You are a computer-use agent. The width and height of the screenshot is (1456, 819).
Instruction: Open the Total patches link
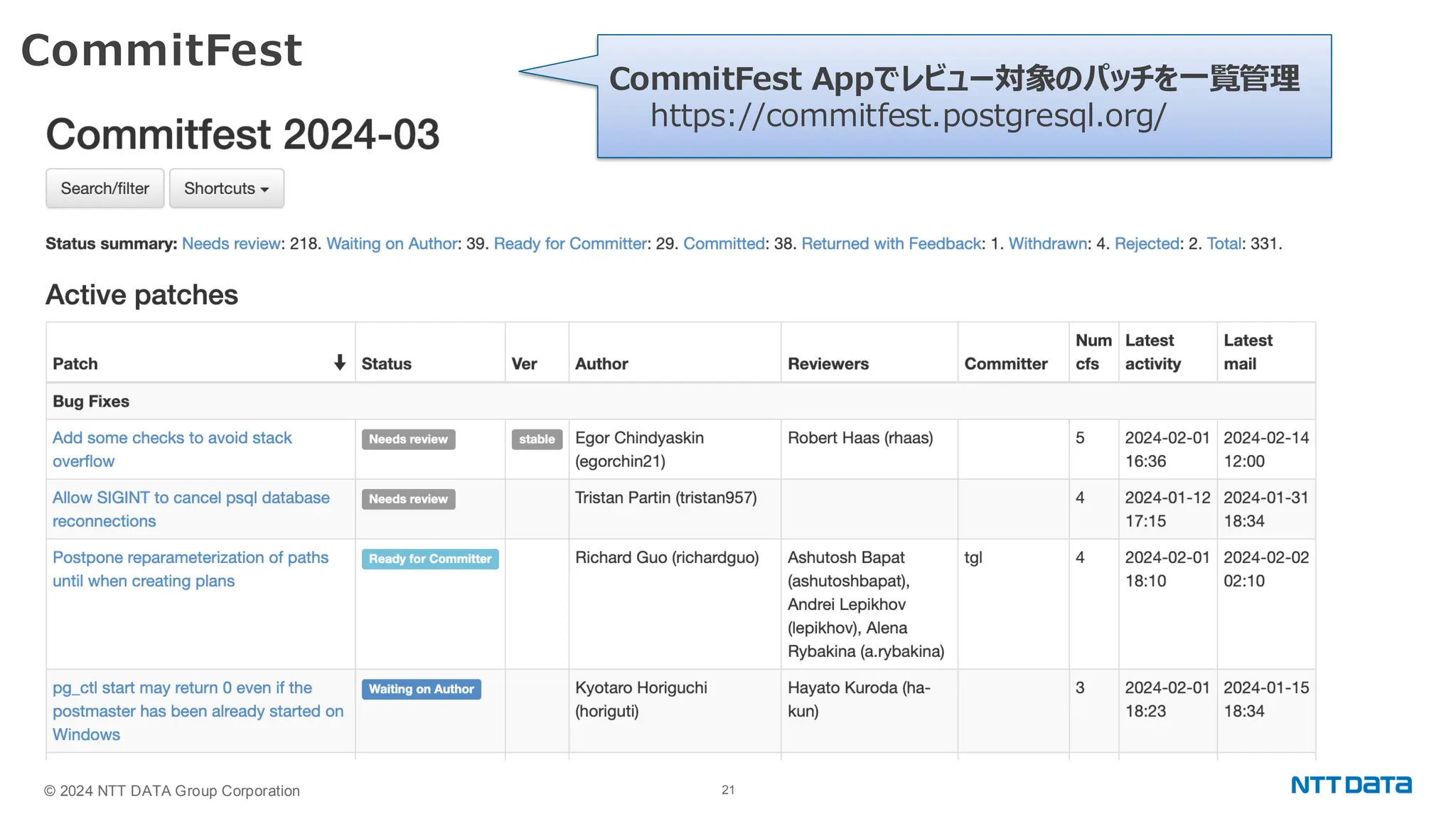click(x=1224, y=244)
